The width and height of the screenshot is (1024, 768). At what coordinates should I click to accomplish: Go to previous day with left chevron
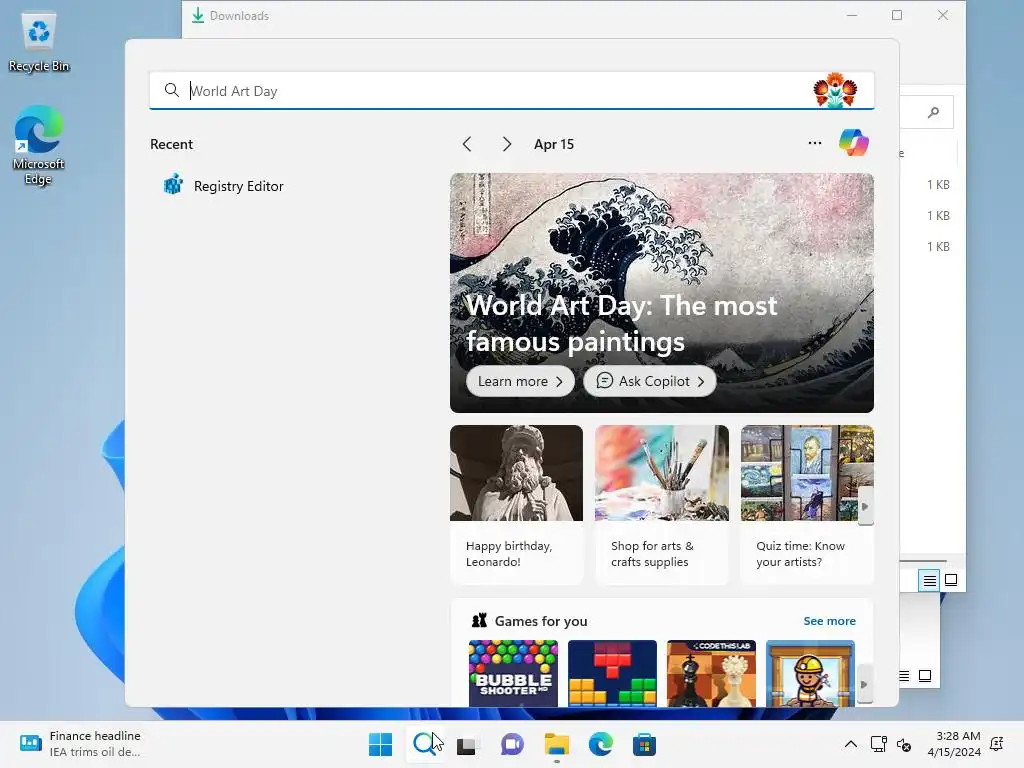pyautogui.click(x=467, y=144)
